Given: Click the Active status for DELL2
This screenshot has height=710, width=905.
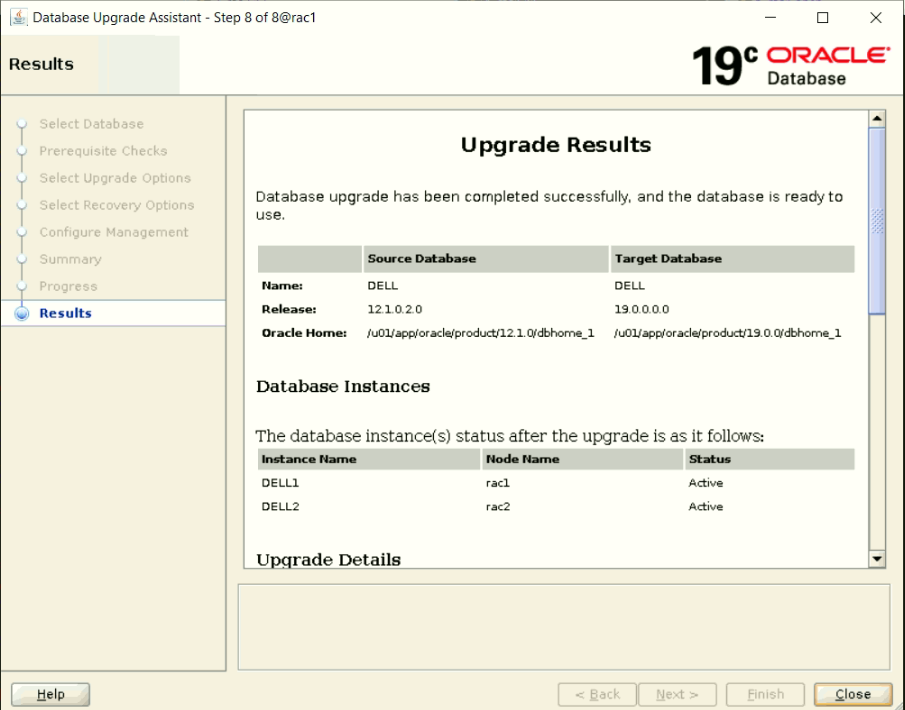Looking at the screenshot, I should click(705, 506).
